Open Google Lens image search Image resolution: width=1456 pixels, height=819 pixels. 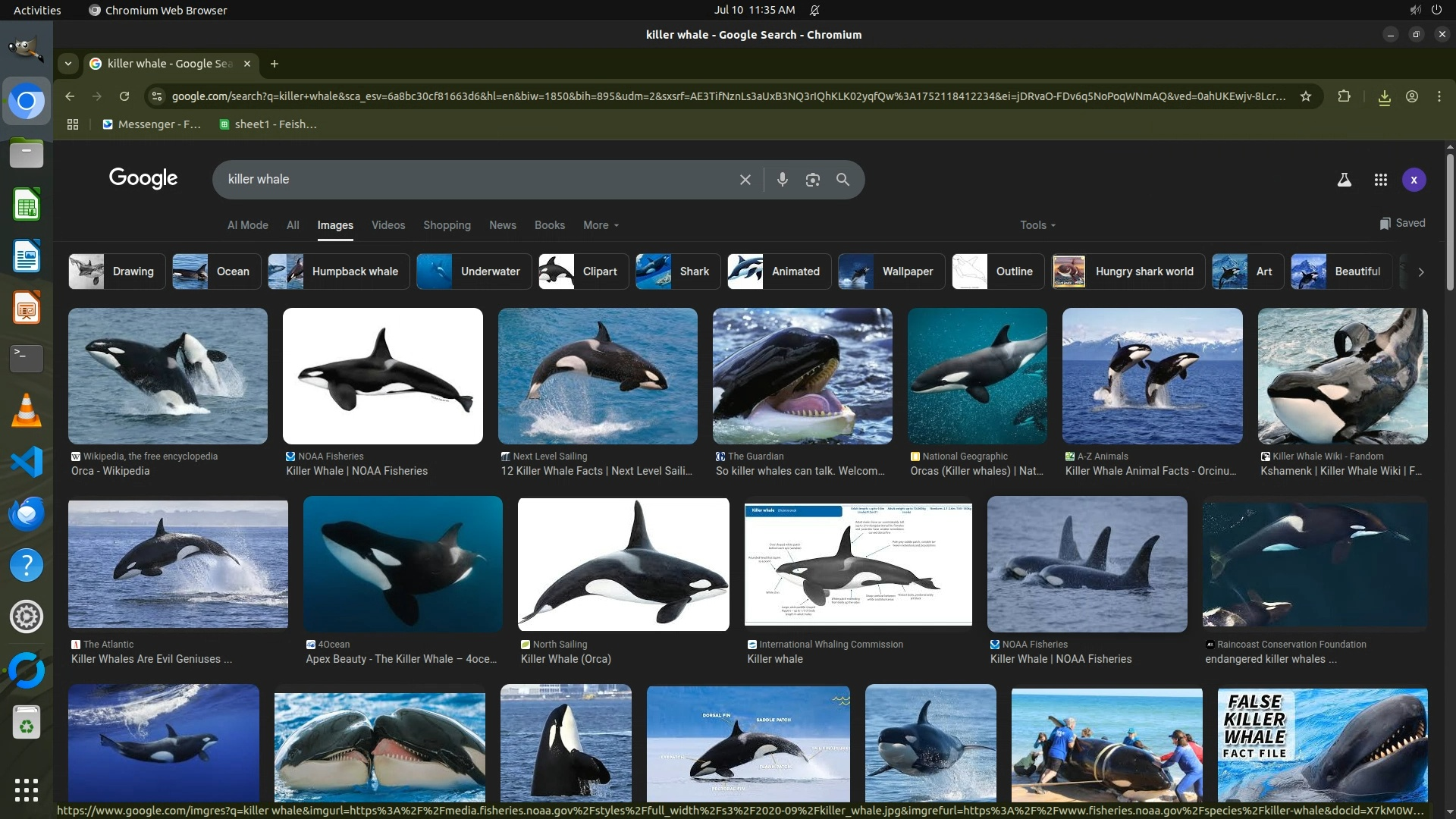812,180
